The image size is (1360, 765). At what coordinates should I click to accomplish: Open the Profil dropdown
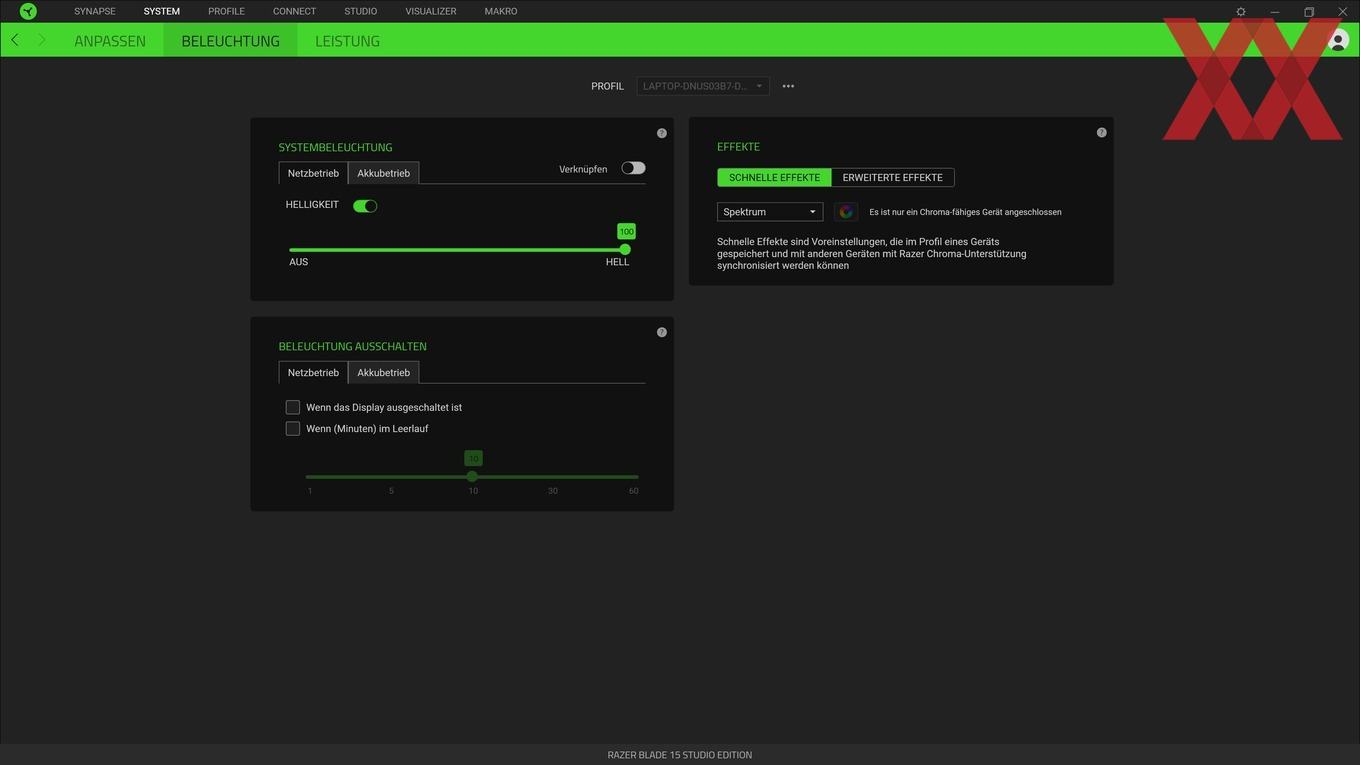tap(703, 86)
